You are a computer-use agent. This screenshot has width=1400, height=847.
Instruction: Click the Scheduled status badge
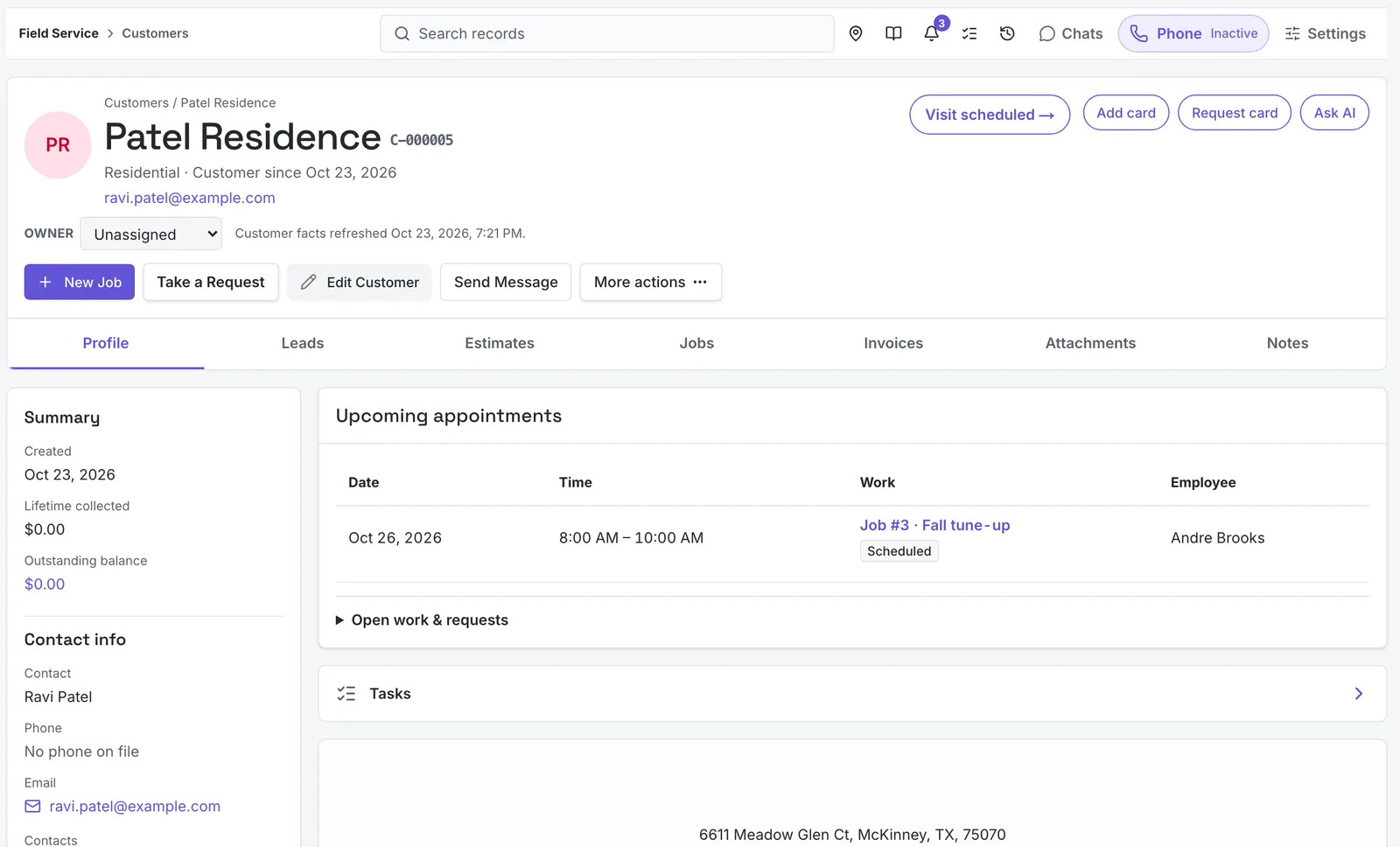(x=899, y=551)
